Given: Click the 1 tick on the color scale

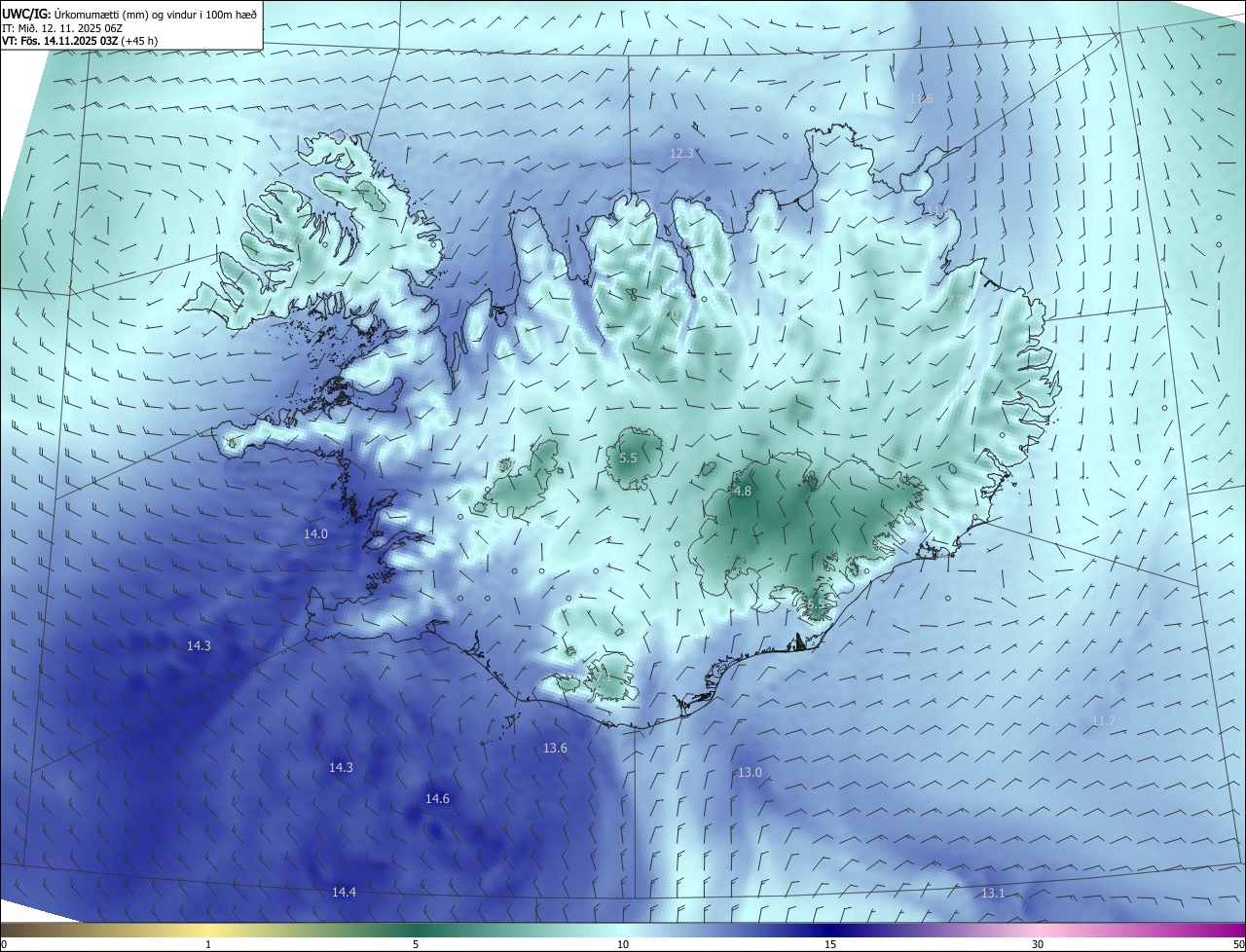Looking at the screenshot, I should [208, 944].
